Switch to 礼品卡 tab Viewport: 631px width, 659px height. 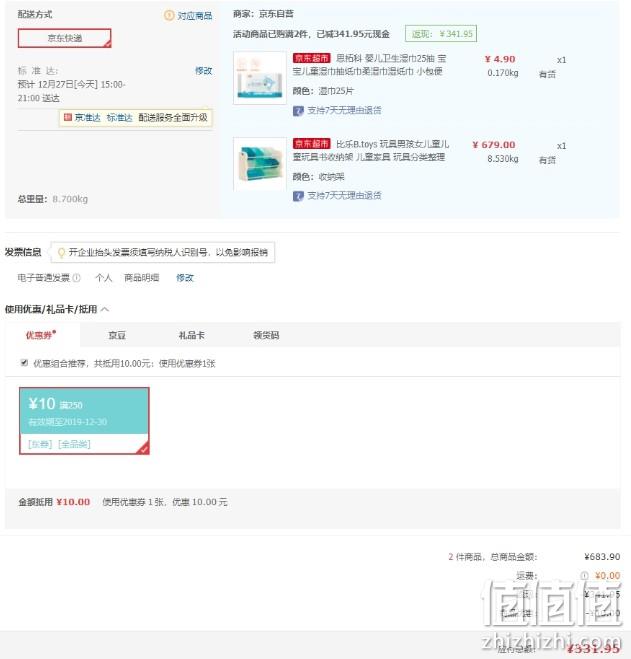point(191,335)
